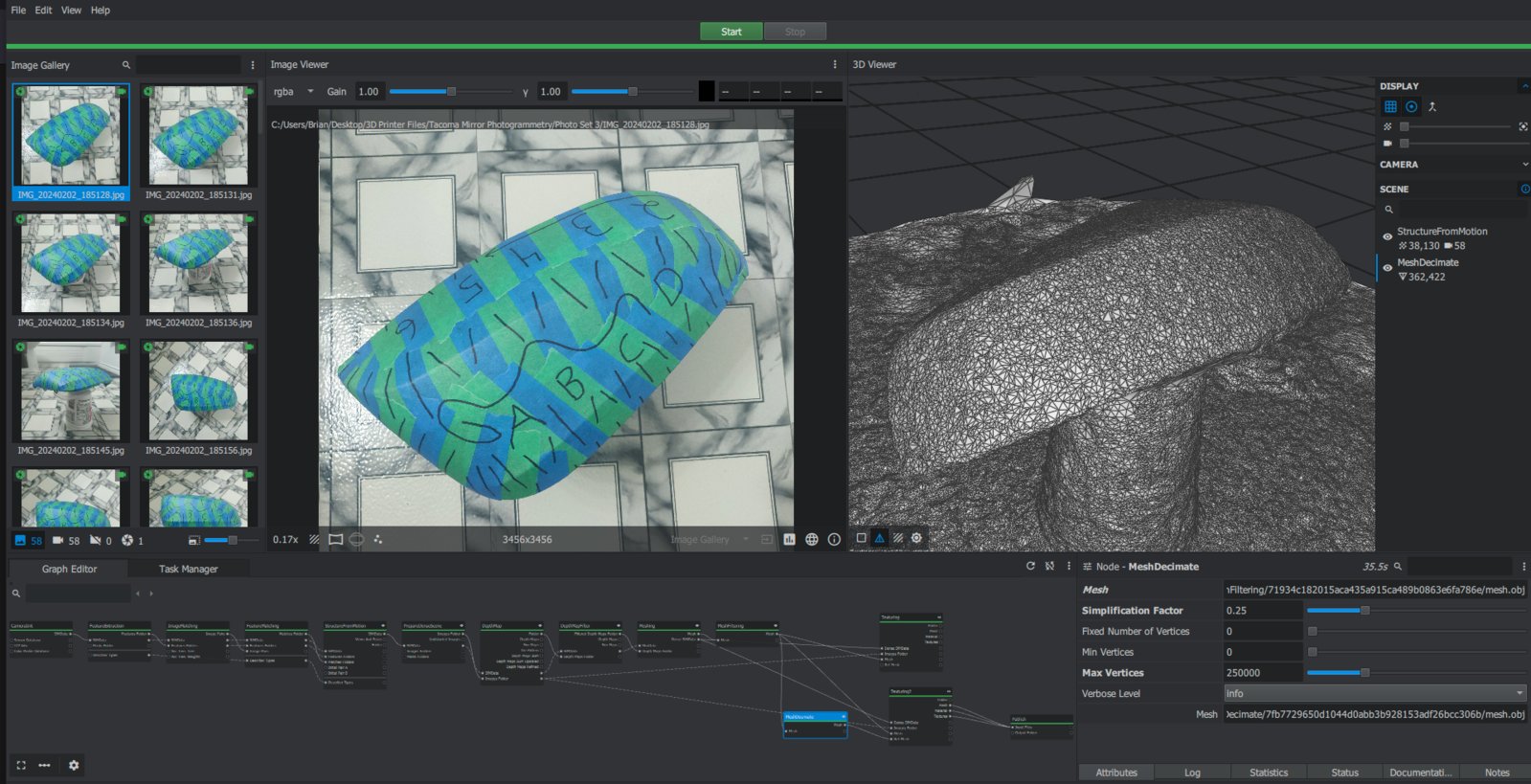1531x784 pixels.
Task: Click the Stop button
Action: click(795, 32)
